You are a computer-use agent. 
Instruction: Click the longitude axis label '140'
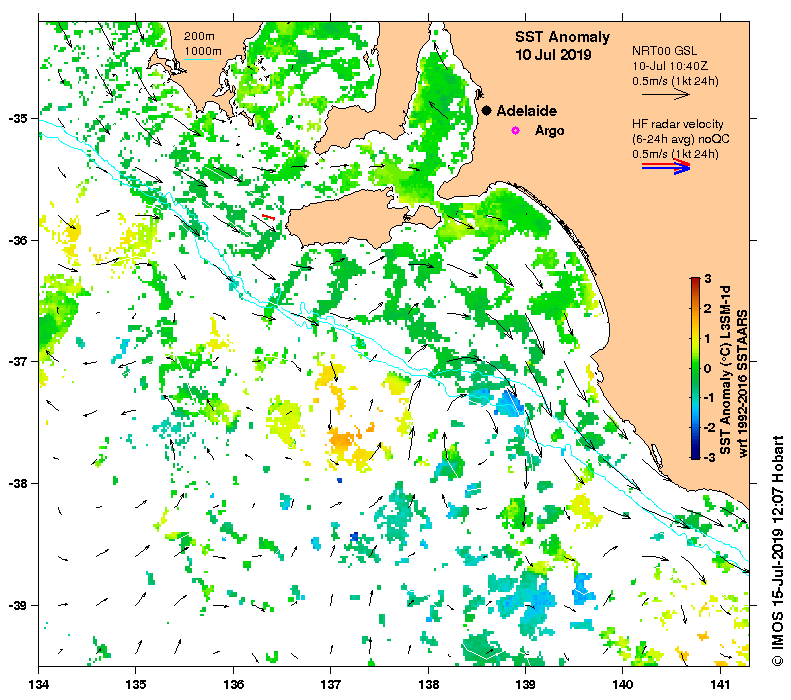pyautogui.click(x=623, y=684)
